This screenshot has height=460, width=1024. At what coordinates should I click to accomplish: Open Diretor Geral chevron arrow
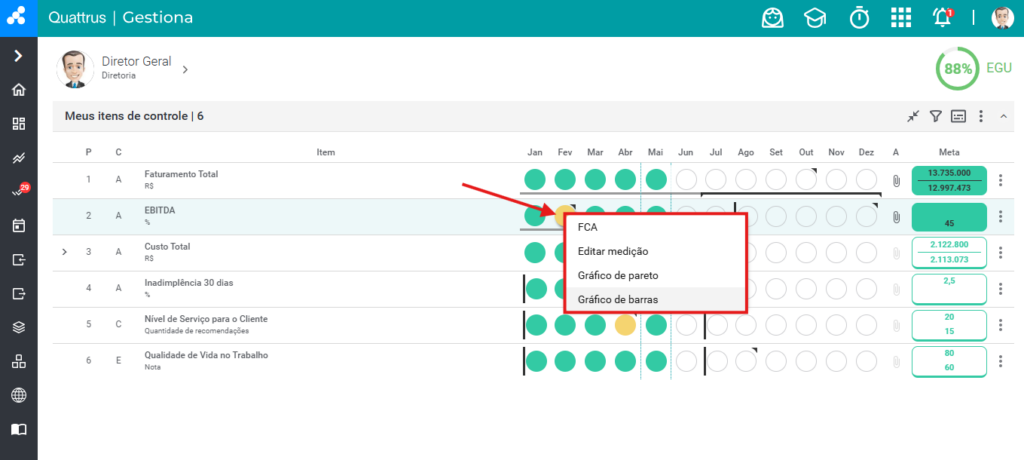185,69
